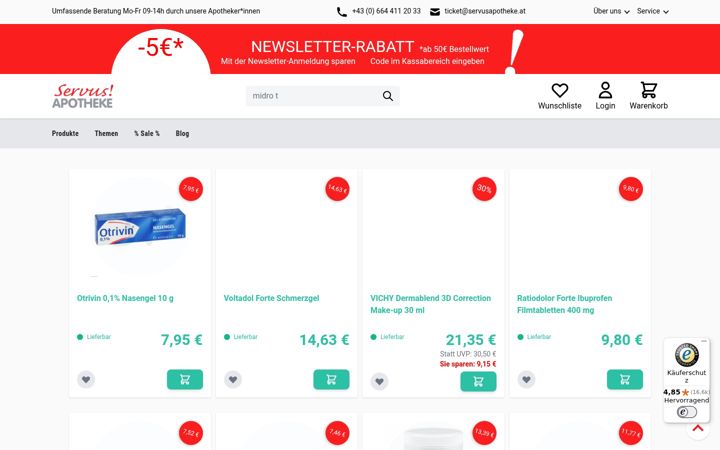Open the Themen menu
Image resolution: width=720 pixels, height=450 pixels.
(106, 134)
